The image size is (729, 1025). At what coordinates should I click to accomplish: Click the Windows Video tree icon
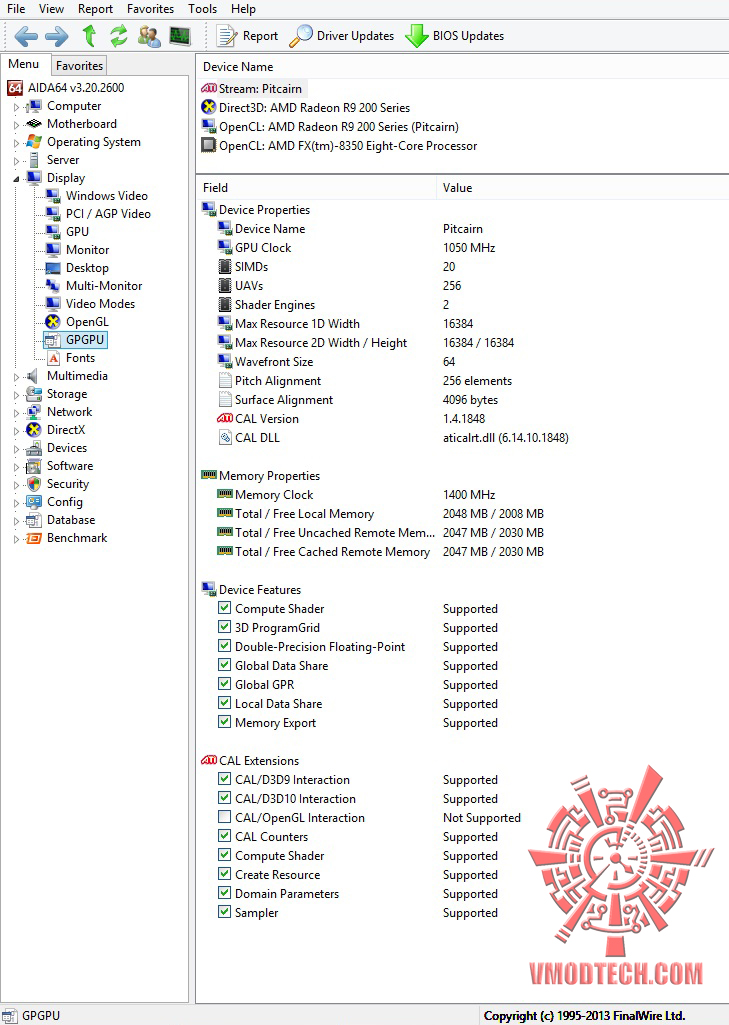click(53, 195)
